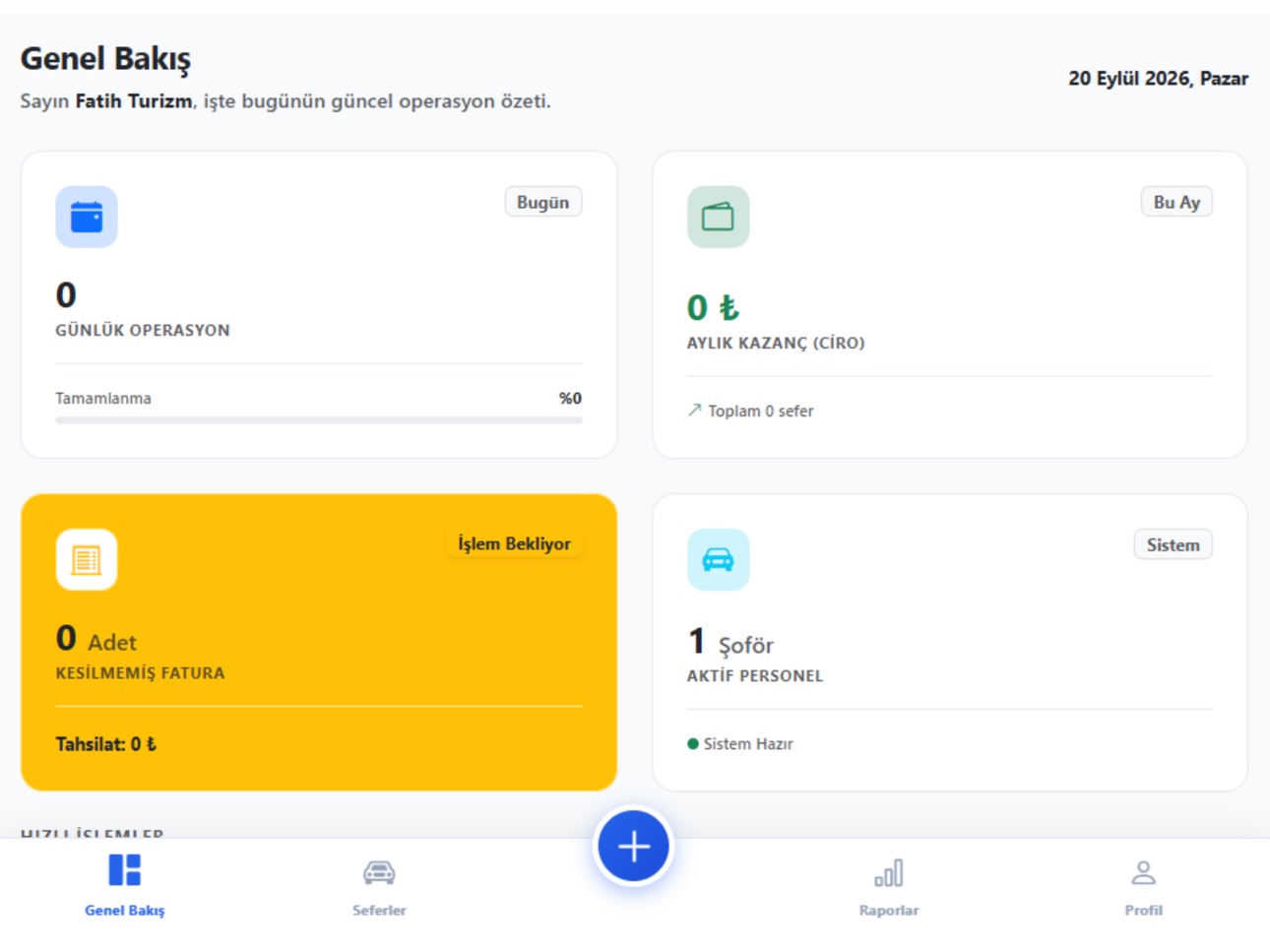Click the trending arrow icon beside Toplam 0 sefer
Image resolution: width=1270 pixels, height=952 pixels.
(x=695, y=410)
